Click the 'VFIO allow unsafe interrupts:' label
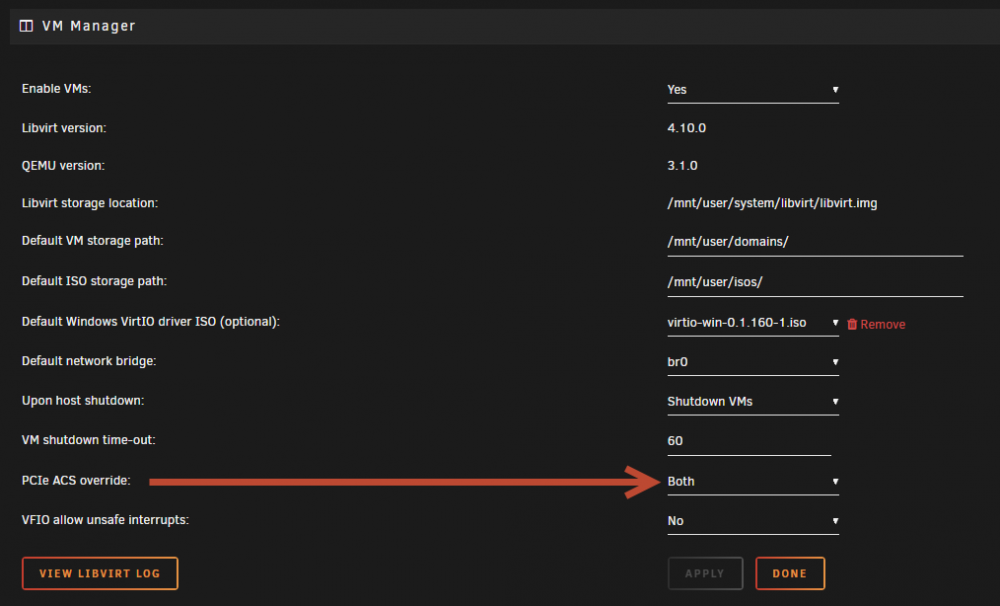The height and width of the screenshot is (606, 1000). pos(105,520)
